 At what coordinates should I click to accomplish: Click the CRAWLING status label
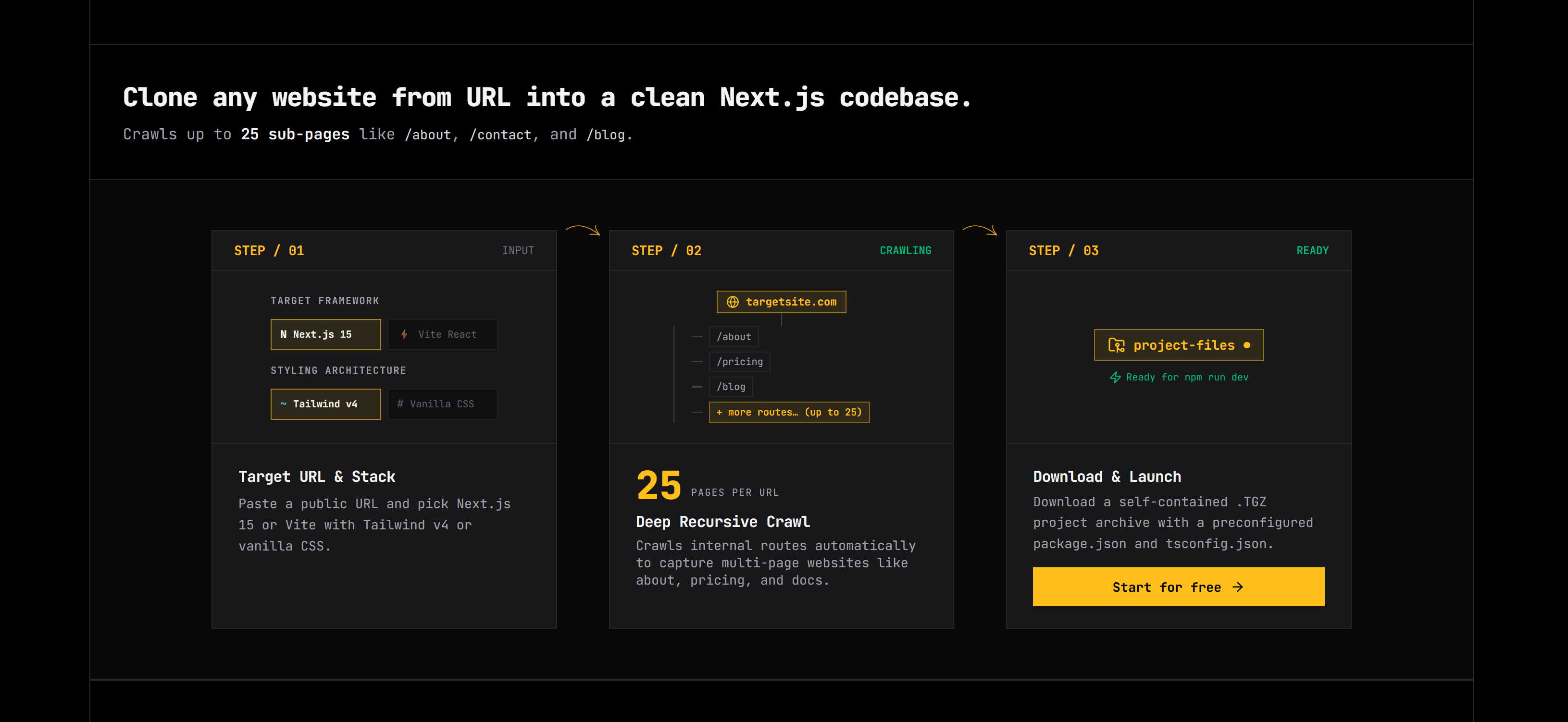906,251
